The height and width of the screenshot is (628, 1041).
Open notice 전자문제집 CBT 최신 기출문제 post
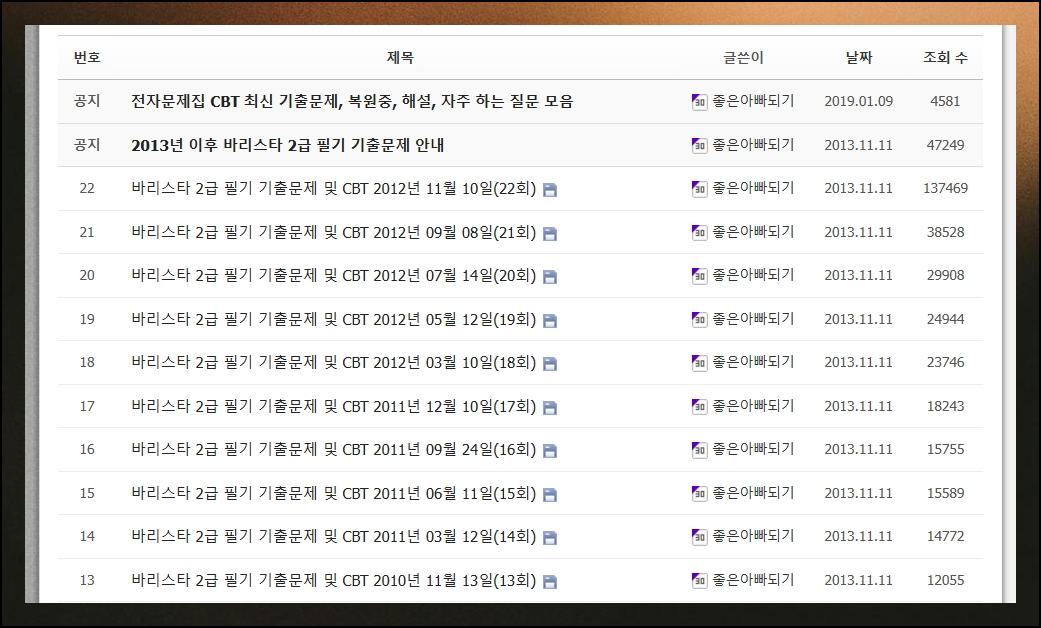[352, 102]
